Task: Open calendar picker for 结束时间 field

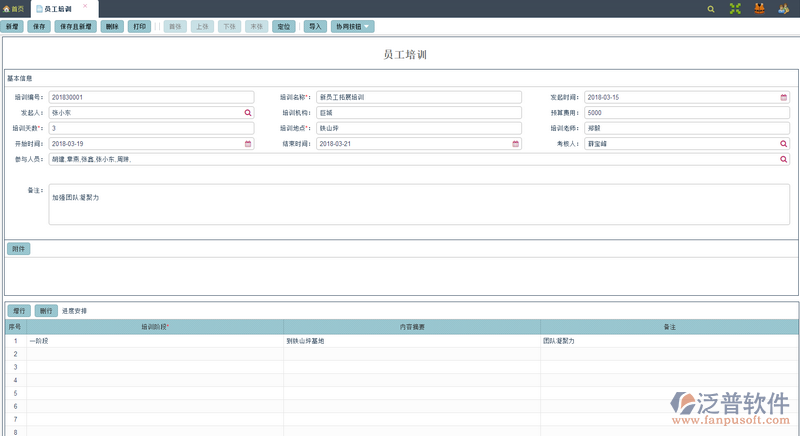Action: [516, 144]
